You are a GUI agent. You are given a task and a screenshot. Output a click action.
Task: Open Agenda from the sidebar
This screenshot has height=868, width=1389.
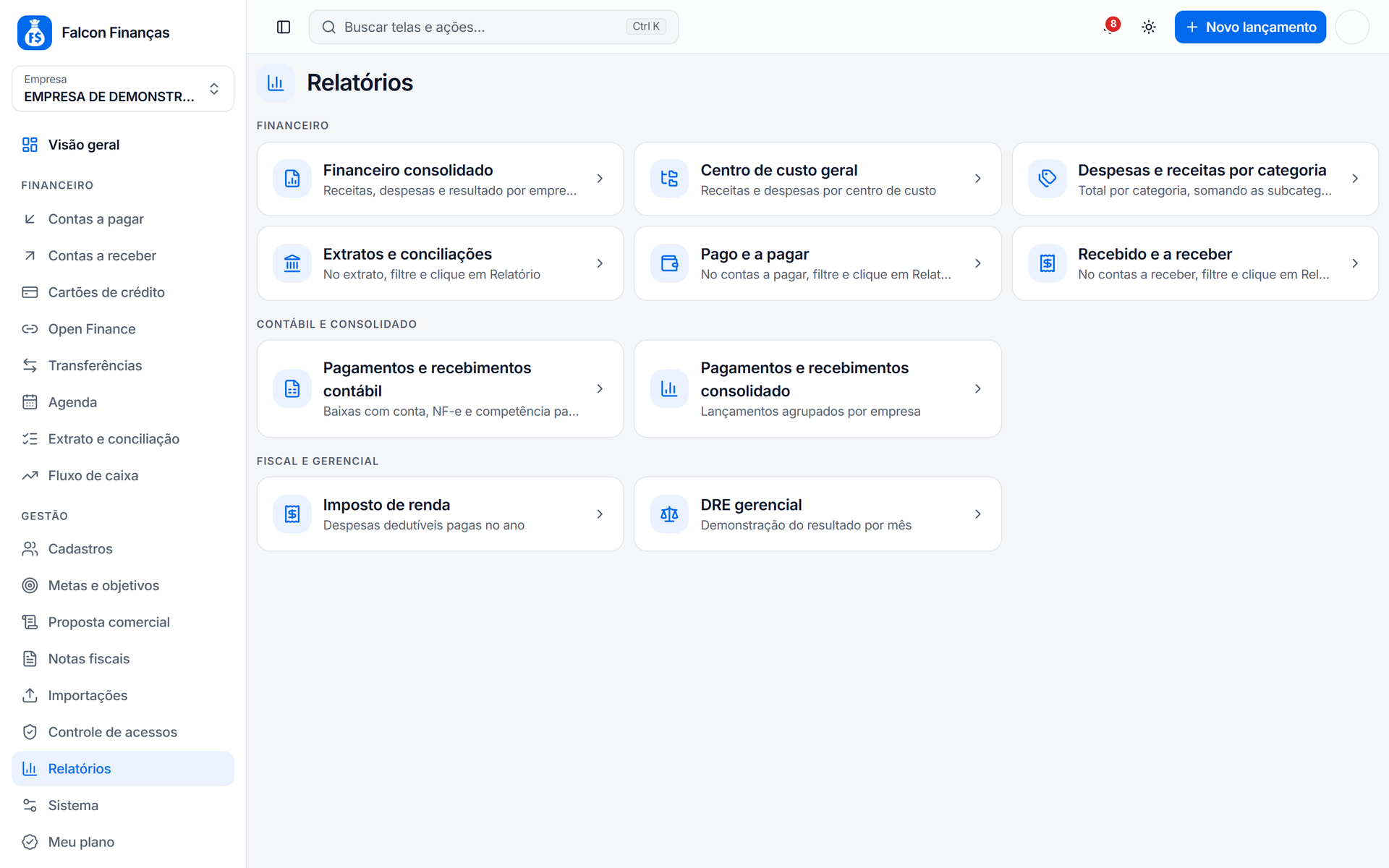123,402
